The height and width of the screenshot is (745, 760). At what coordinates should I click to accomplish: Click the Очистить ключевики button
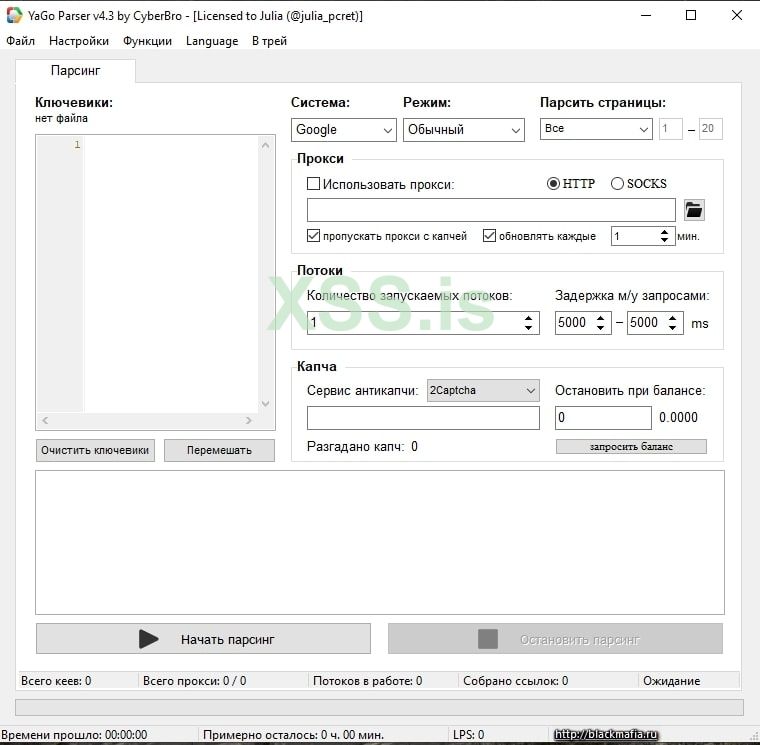(95, 450)
